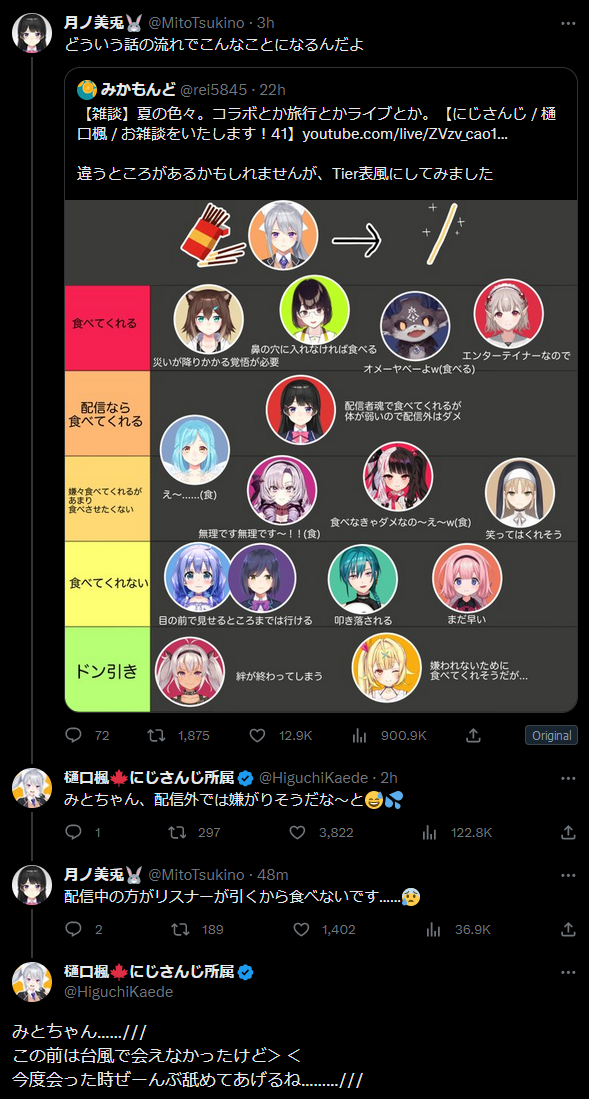
Task: Reply to MitoTsukino's 48m tweet
Action: (x=74, y=929)
